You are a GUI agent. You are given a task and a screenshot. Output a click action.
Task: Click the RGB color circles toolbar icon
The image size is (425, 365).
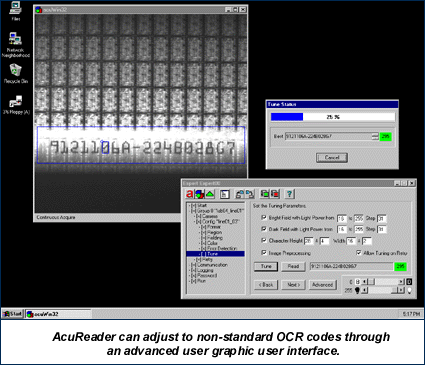point(199,194)
